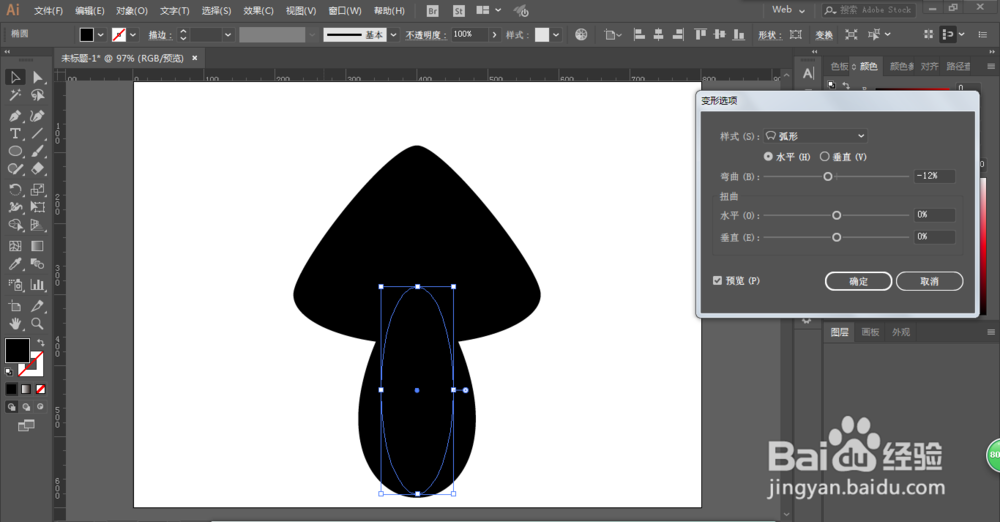Open the fill color dropdown in control bar
This screenshot has height=522, width=1000.
point(101,35)
